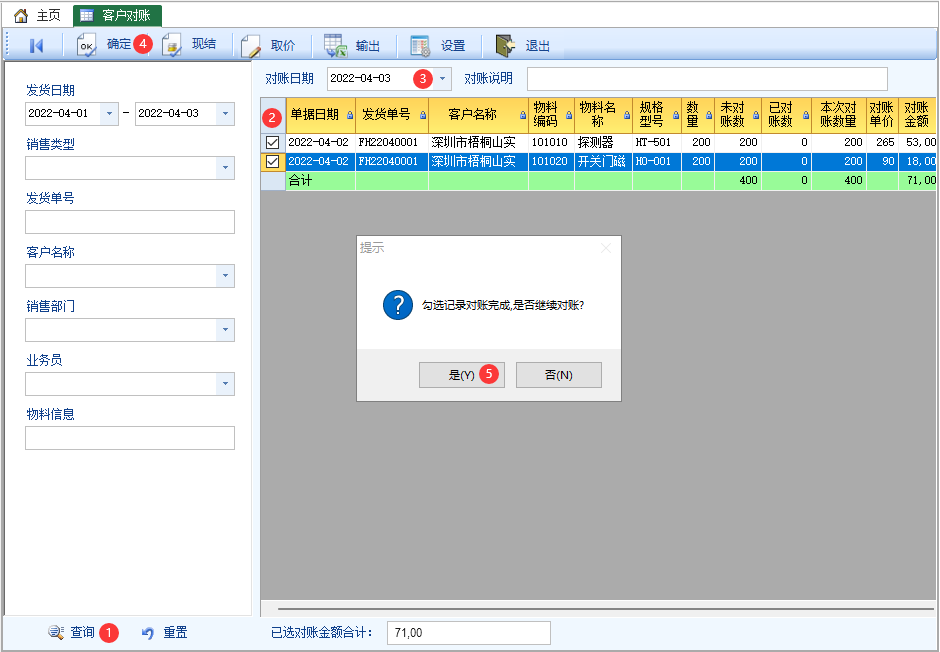
Task: Click lock icon in 物料名称 column header
Action: pyautogui.click(x=627, y=115)
